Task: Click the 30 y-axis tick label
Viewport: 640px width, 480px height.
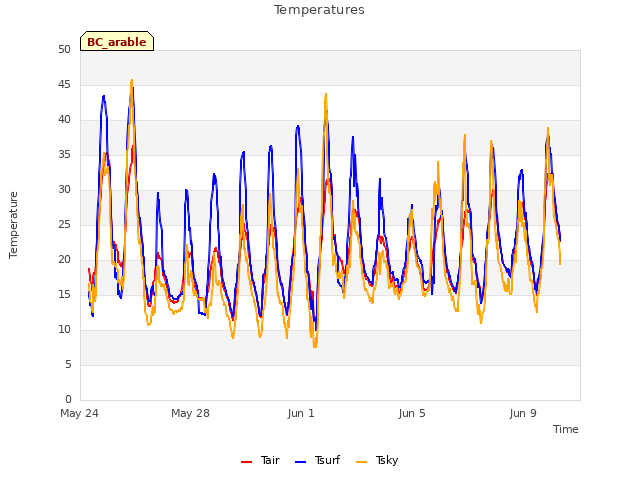Action: tap(64, 189)
